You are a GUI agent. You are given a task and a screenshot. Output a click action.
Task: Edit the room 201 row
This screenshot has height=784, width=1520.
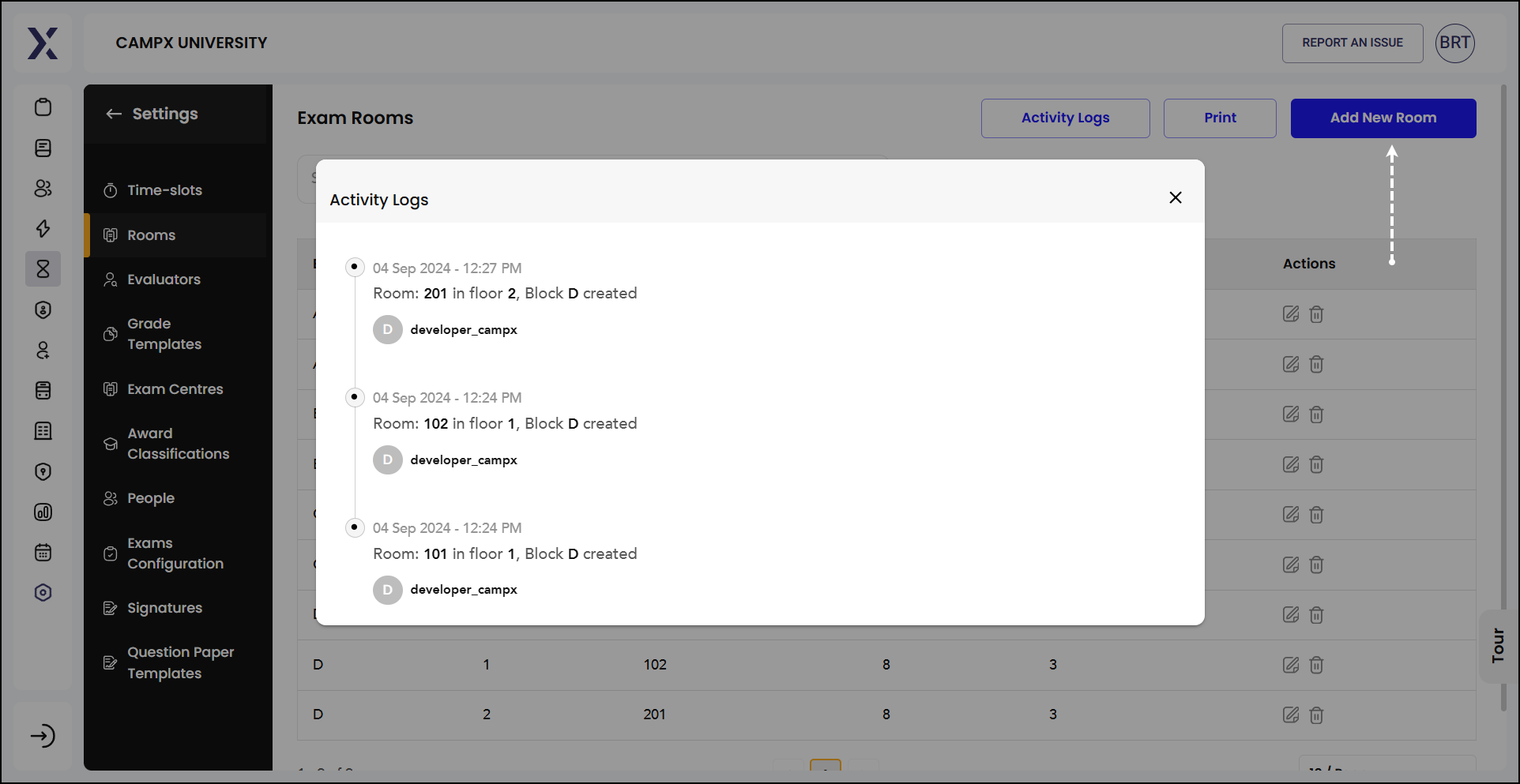tap(1291, 715)
